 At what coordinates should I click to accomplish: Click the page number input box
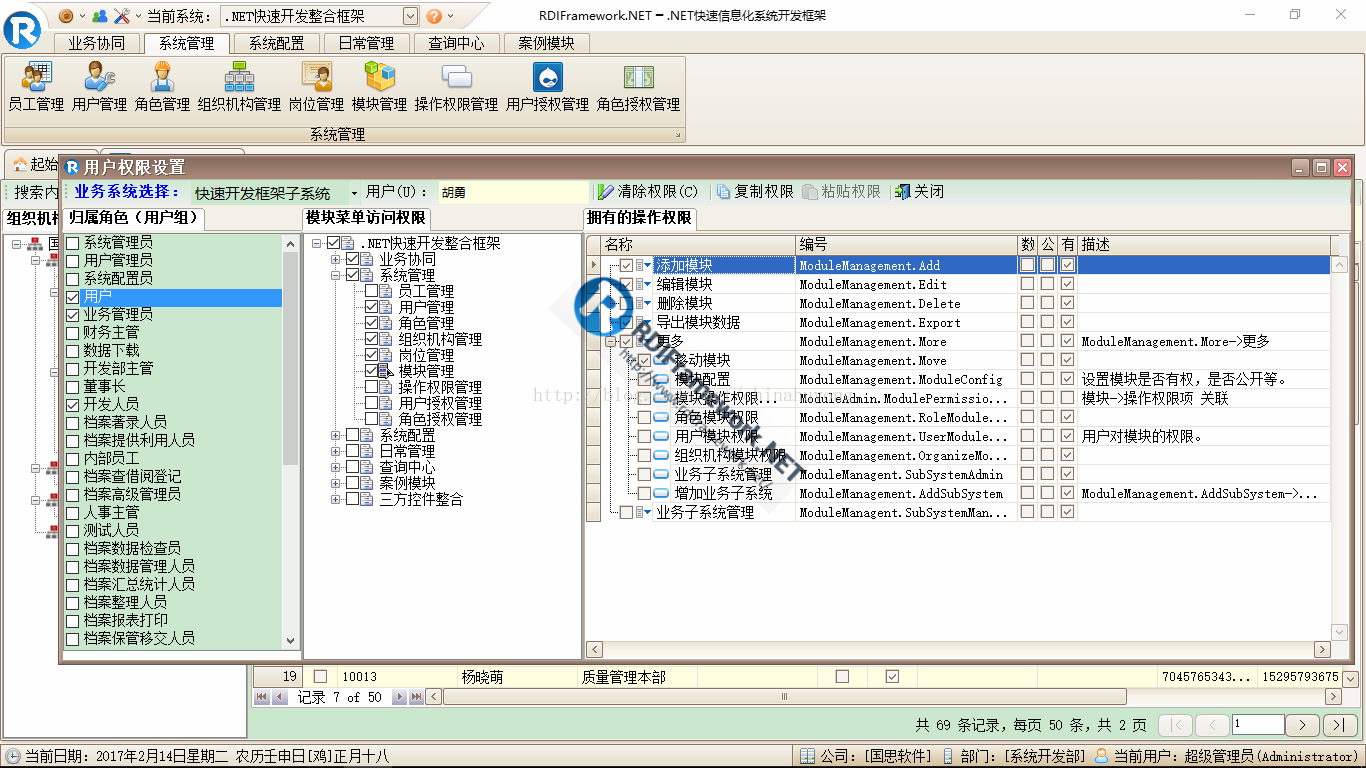1258,724
